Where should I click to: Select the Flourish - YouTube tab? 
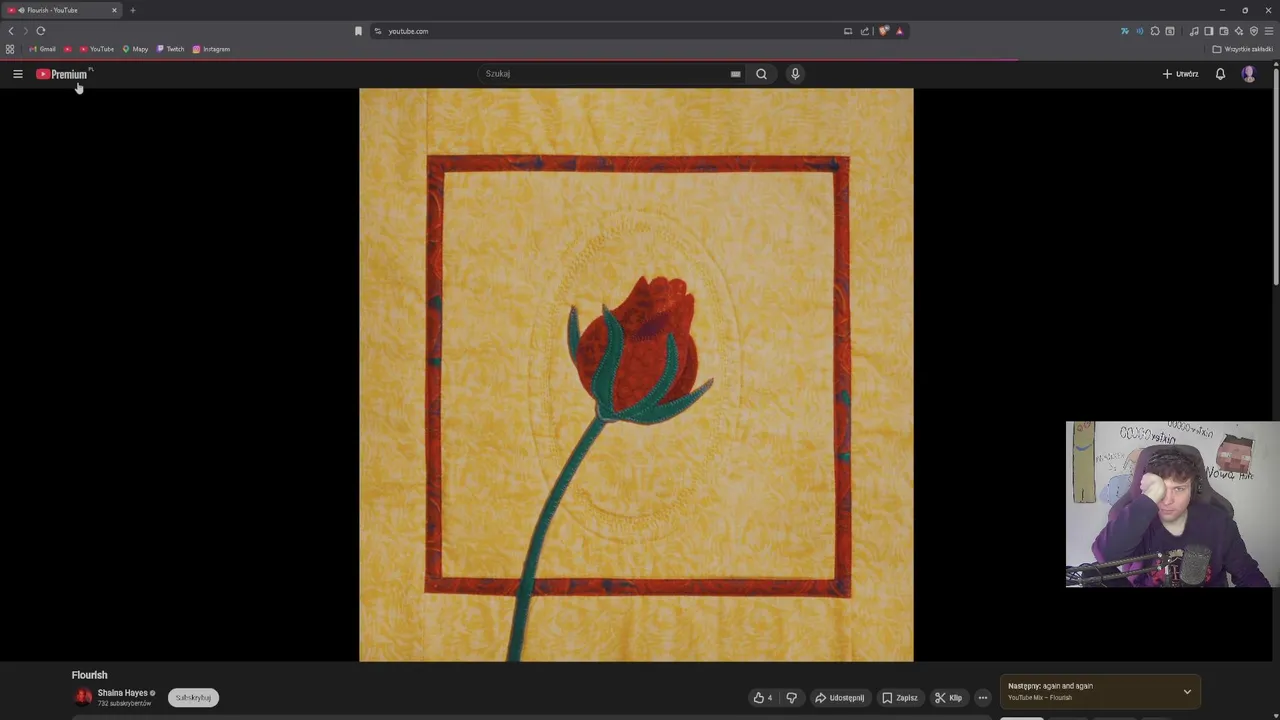pos(62,10)
